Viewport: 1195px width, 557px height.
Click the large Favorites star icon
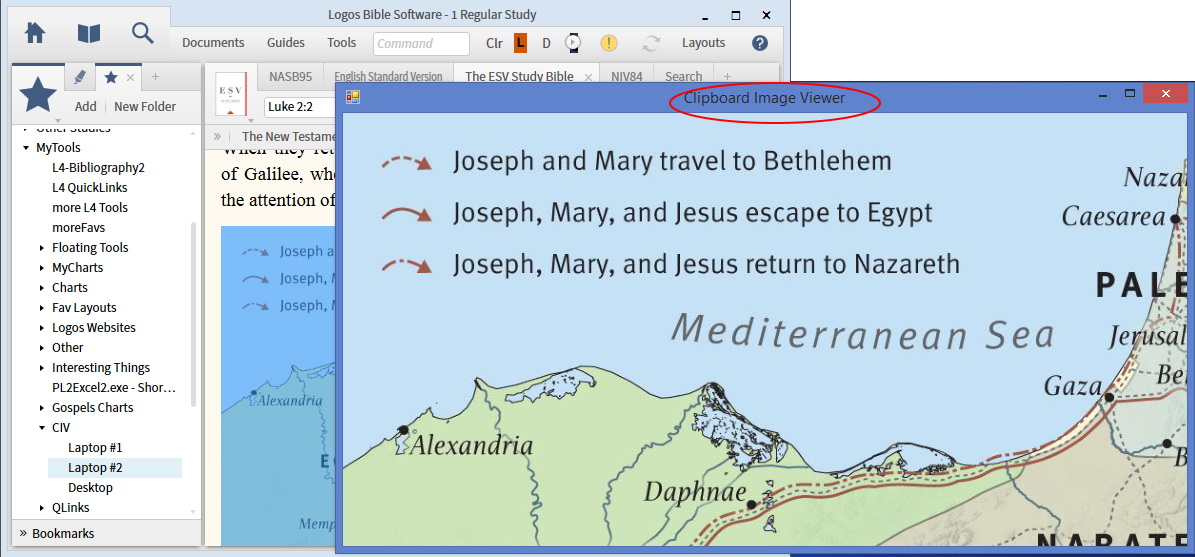(38, 94)
